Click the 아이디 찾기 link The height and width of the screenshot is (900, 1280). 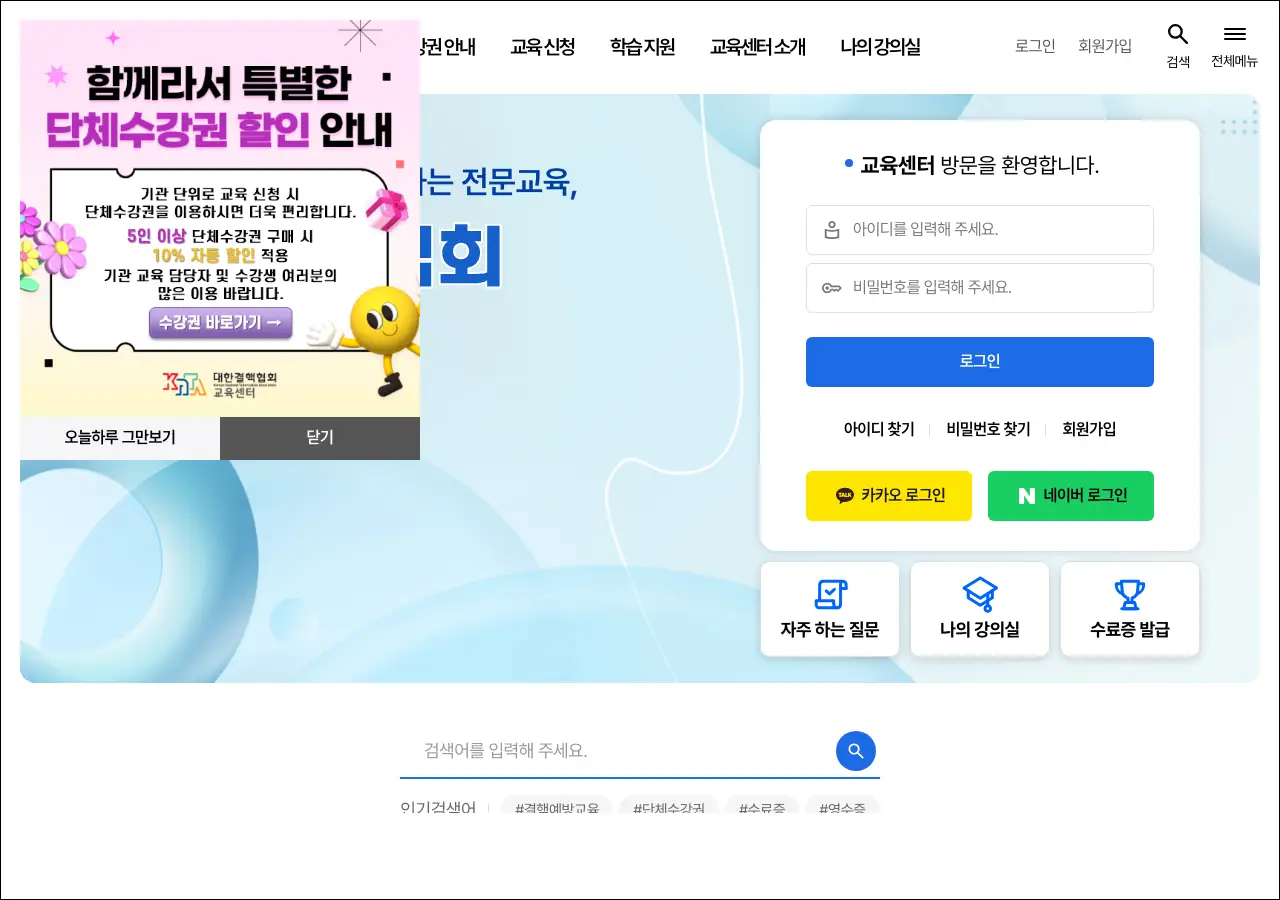879,429
